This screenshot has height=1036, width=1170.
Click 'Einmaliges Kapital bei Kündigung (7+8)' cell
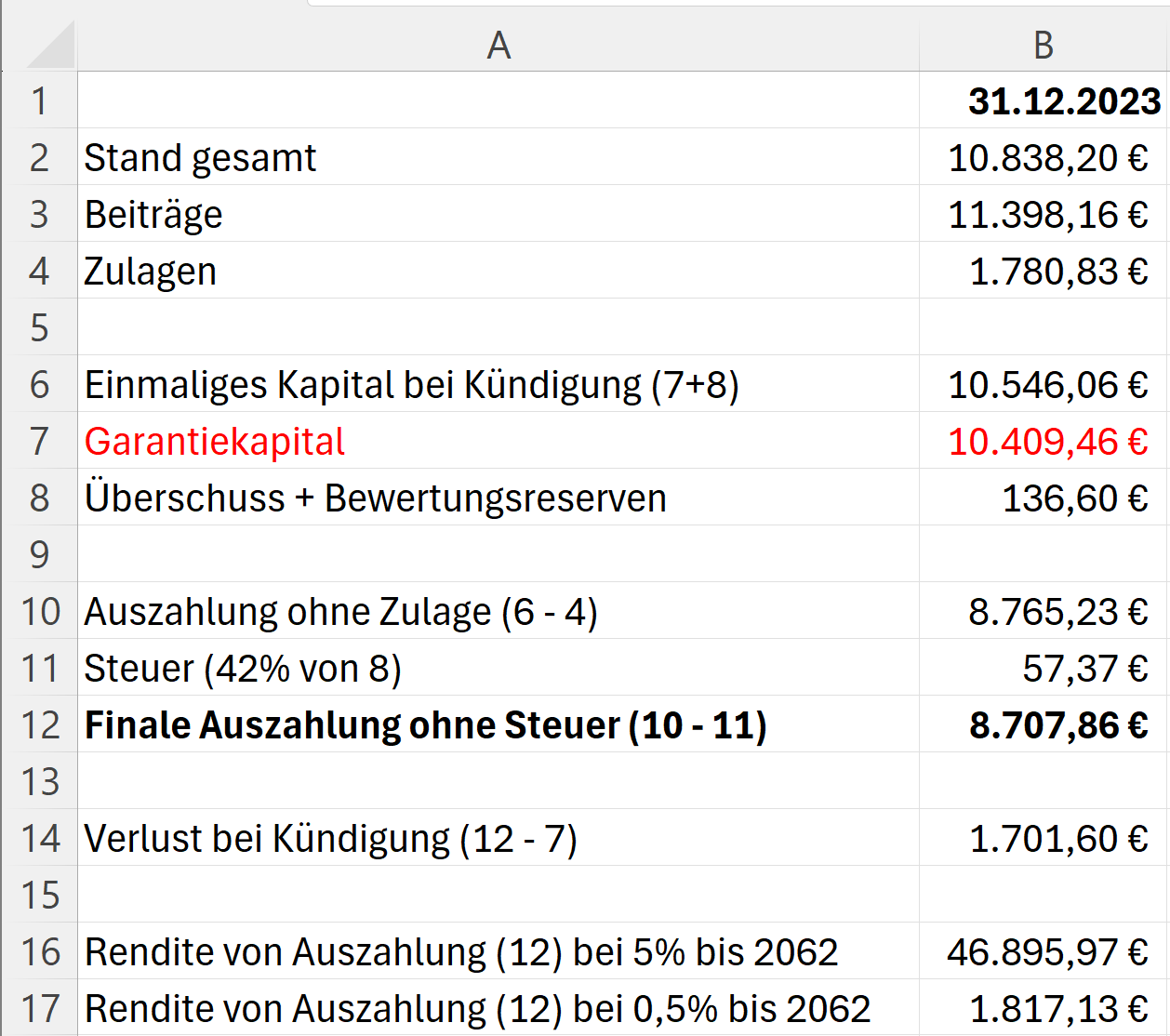411,385
